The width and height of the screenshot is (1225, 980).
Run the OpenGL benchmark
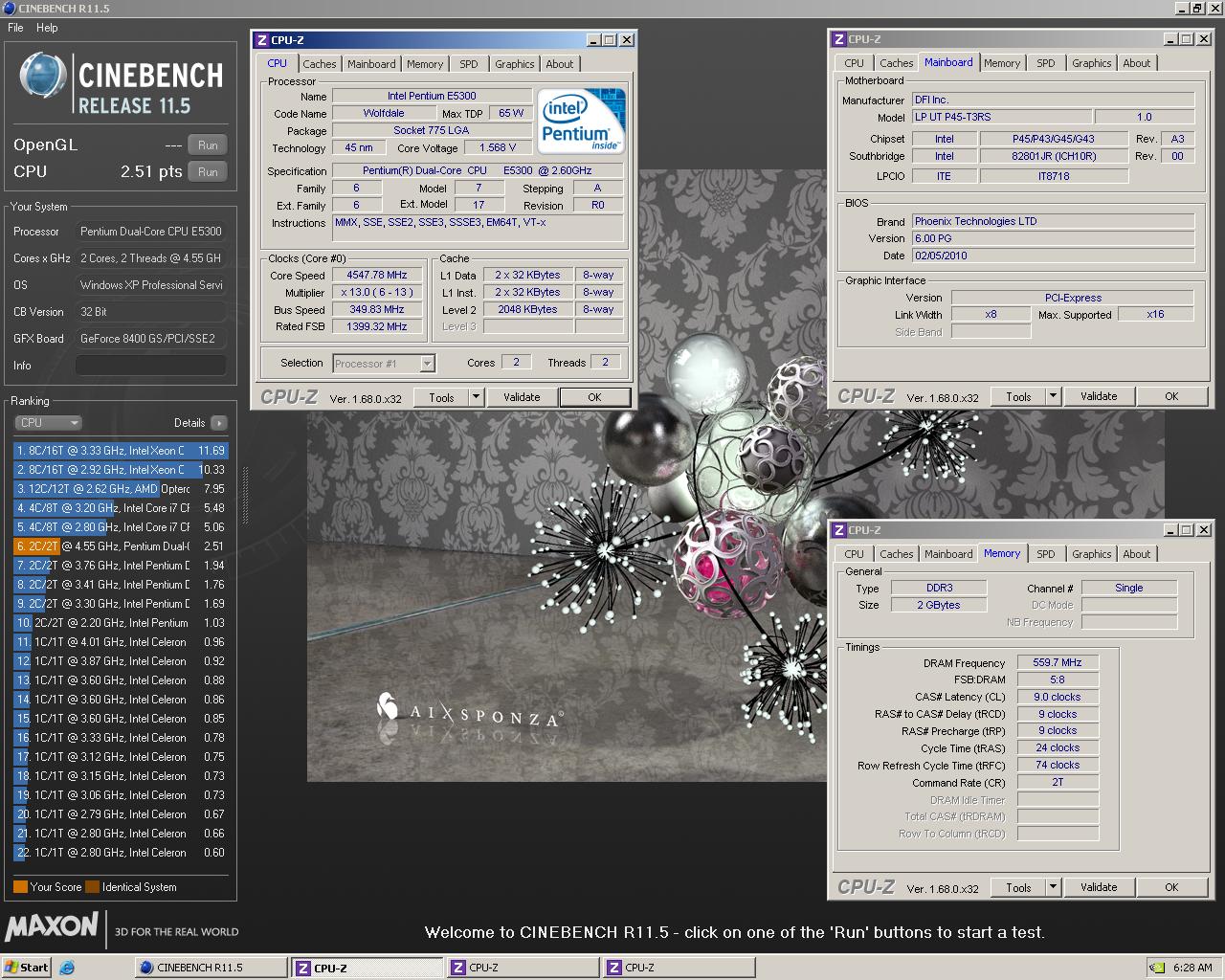pyautogui.click(x=208, y=145)
